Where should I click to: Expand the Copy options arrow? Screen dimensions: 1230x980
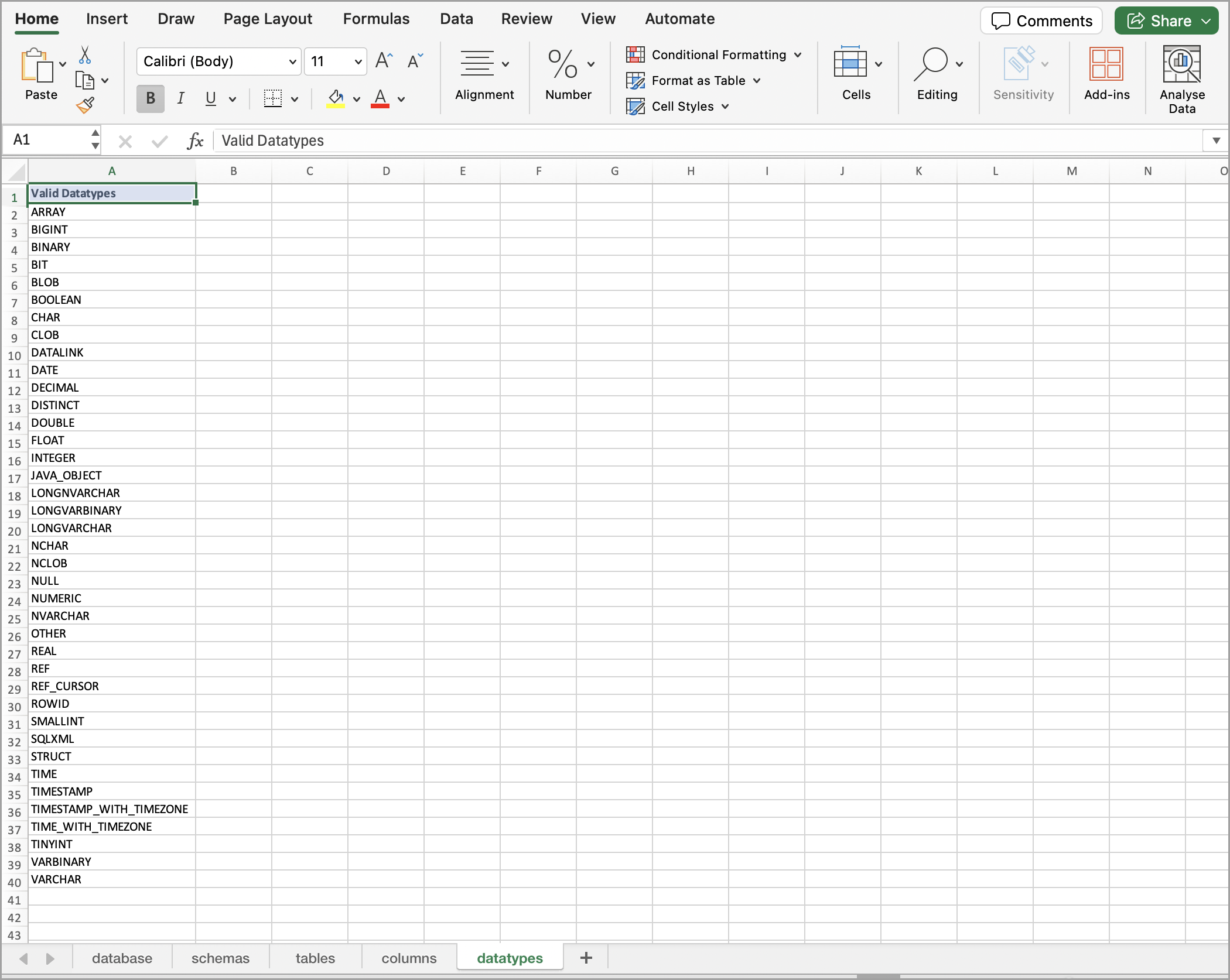click(x=105, y=81)
